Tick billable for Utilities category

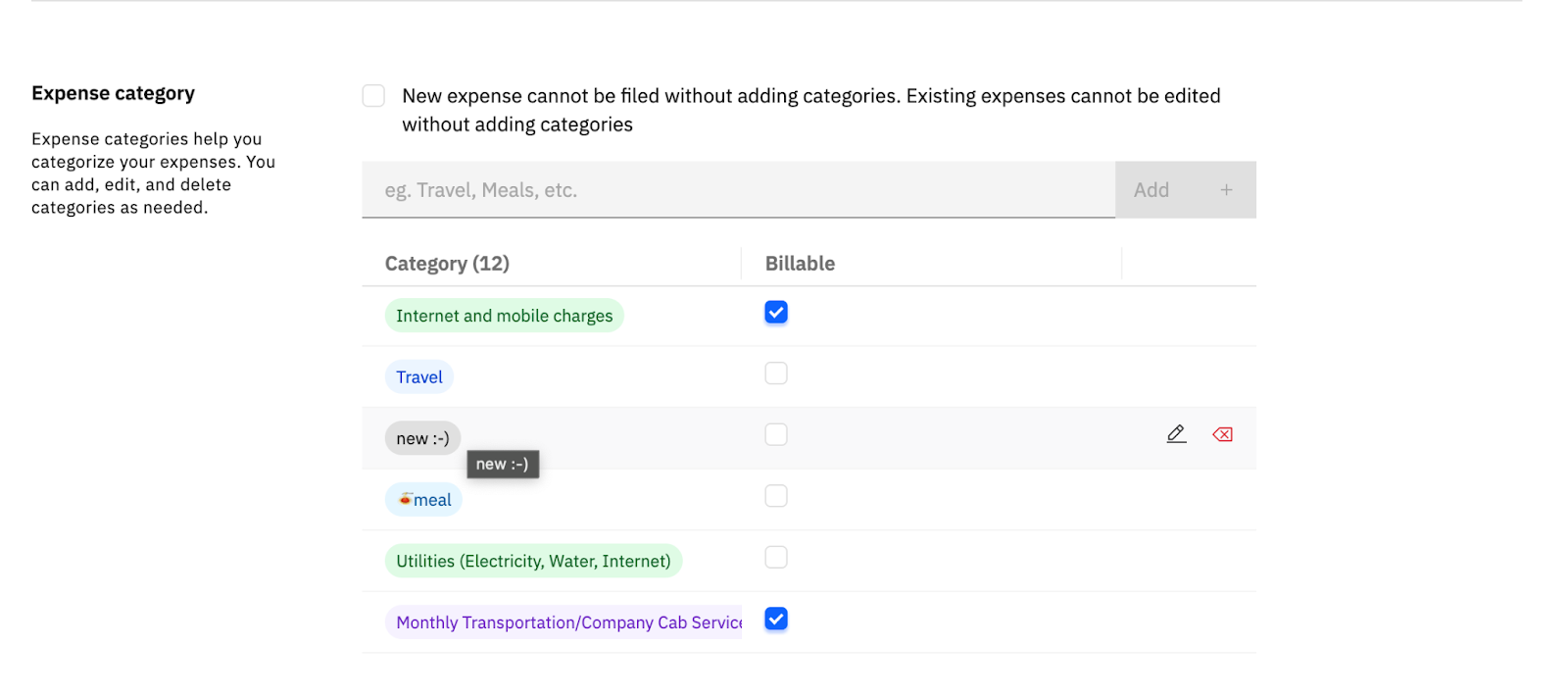coord(776,557)
